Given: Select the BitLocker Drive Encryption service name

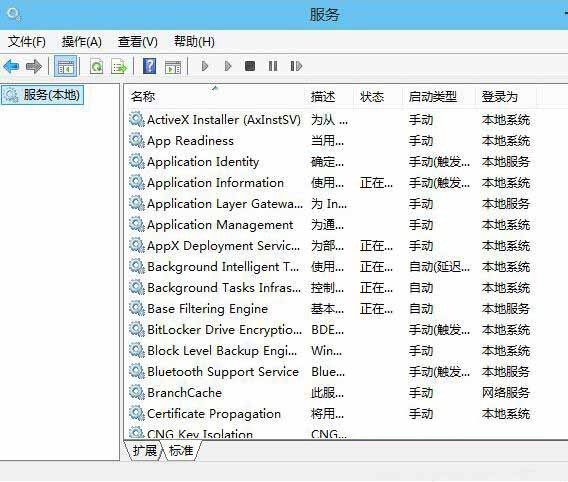Looking at the screenshot, I should (225, 330).
